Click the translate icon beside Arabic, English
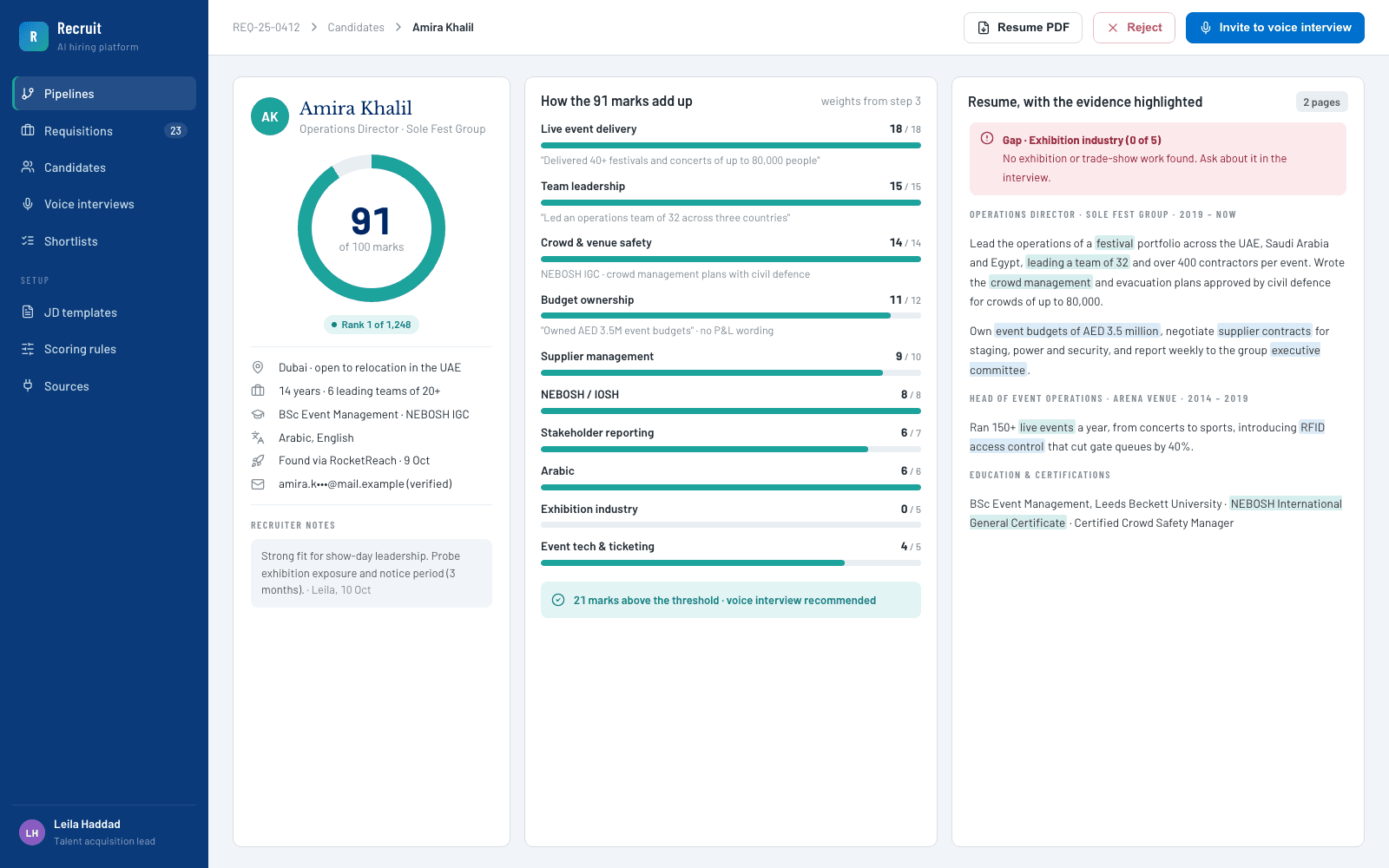Image resolution: width=1389 pixels, height=868 pixels. [x=258, y=437]
